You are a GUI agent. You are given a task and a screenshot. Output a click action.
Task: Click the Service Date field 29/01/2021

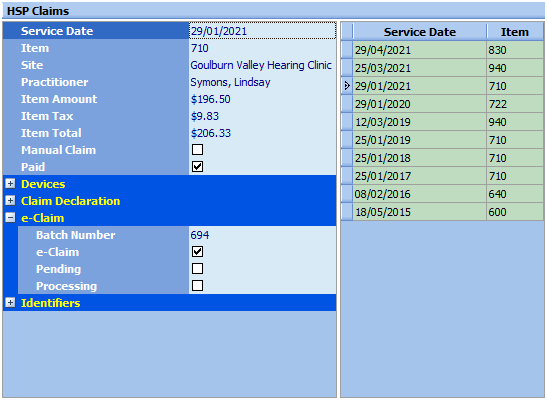(x=262, y=31)
